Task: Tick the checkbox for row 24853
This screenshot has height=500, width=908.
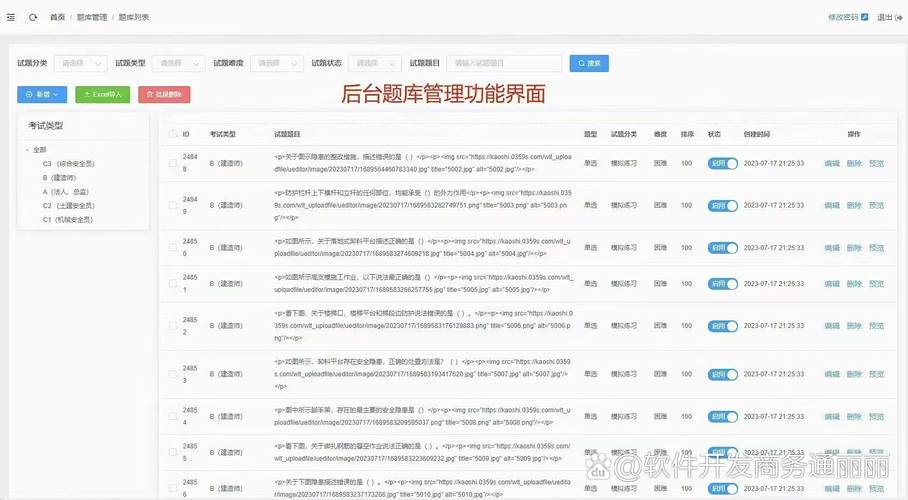Action: [173, 374]
